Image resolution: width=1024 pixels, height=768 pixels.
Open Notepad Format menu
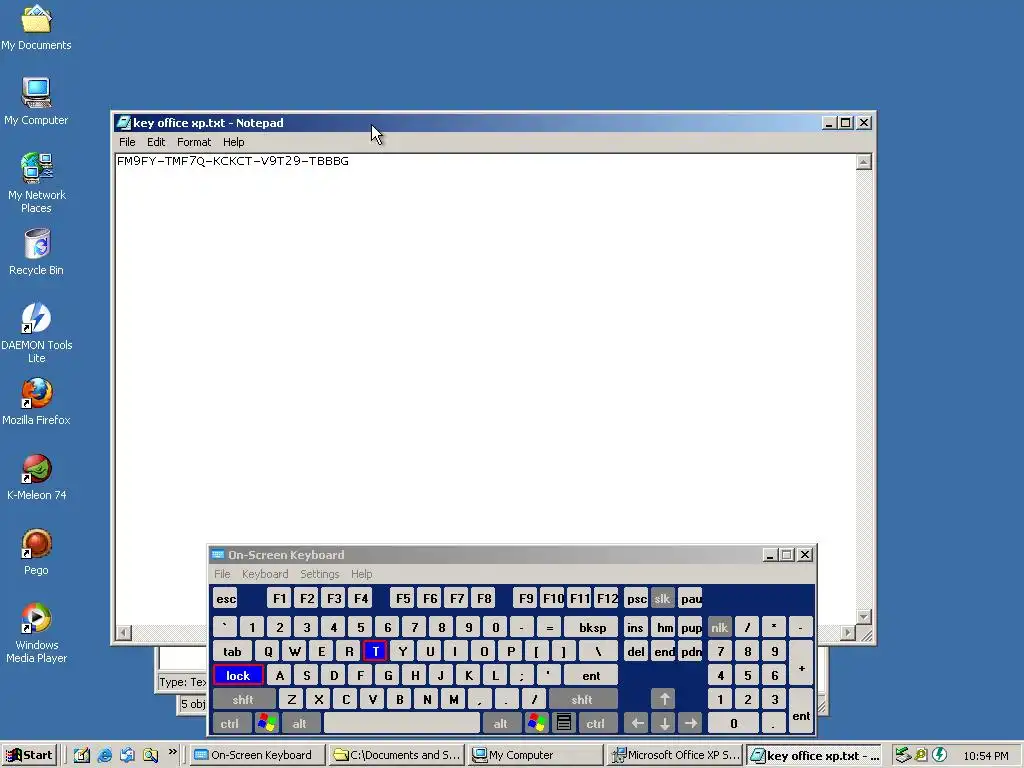click(x=194, y=142)
